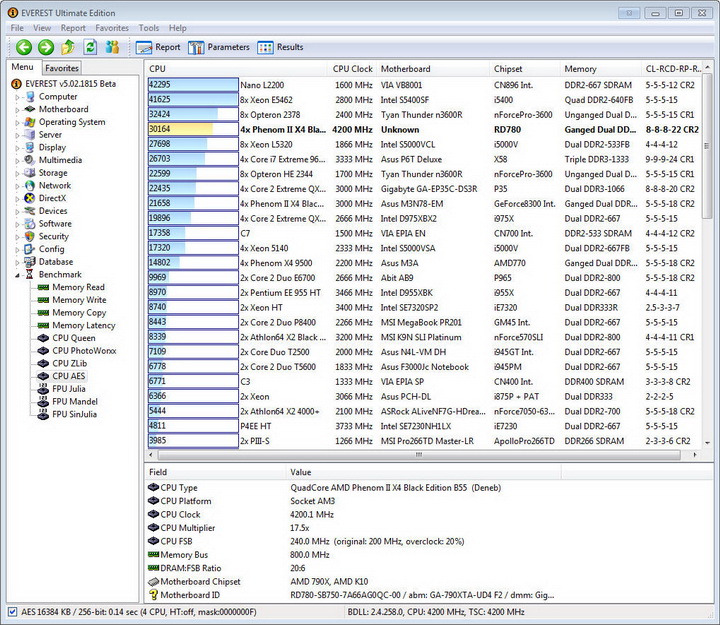
Task: Open the Memory Read benchmark
Action: coord(78,287)
